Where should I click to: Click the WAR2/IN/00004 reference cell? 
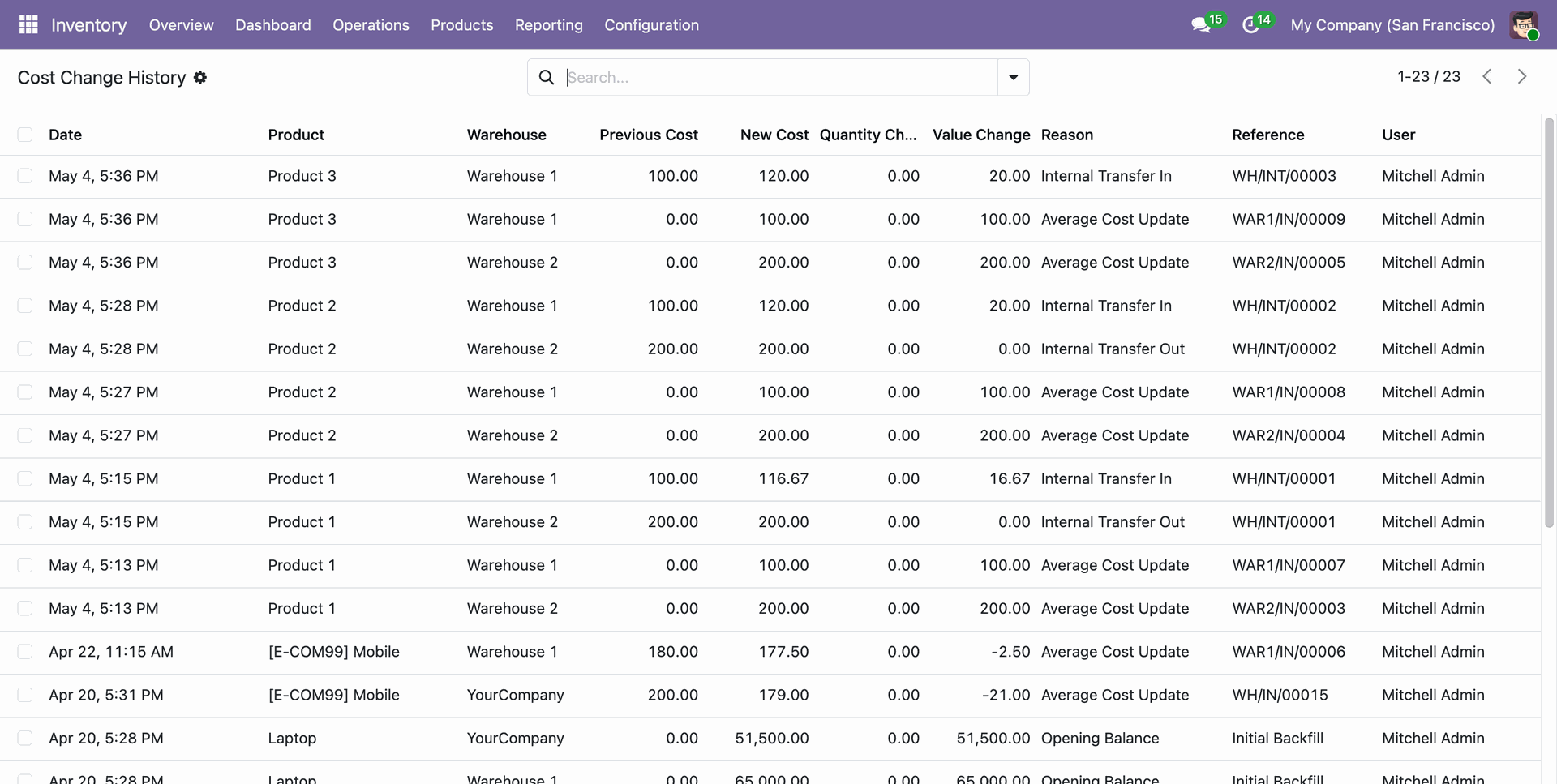[1289, 436]
